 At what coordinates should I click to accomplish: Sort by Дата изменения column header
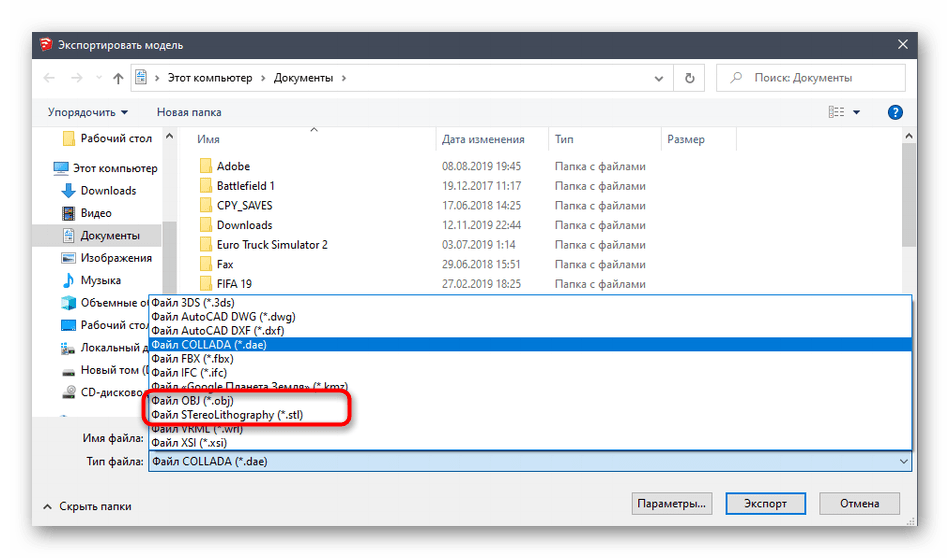point(483,140)
